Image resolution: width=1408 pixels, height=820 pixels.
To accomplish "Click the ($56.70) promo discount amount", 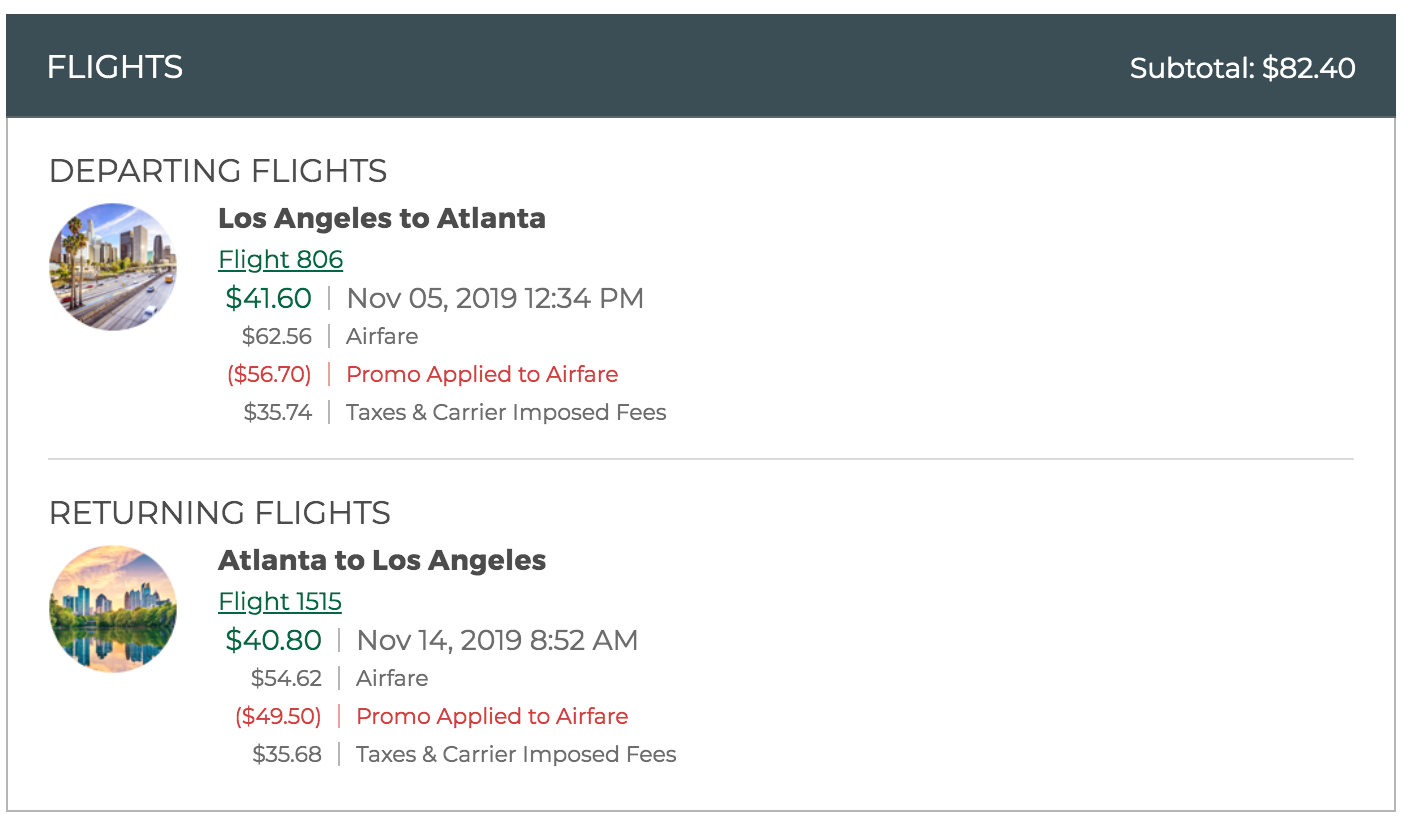I will tap(269, 374).
